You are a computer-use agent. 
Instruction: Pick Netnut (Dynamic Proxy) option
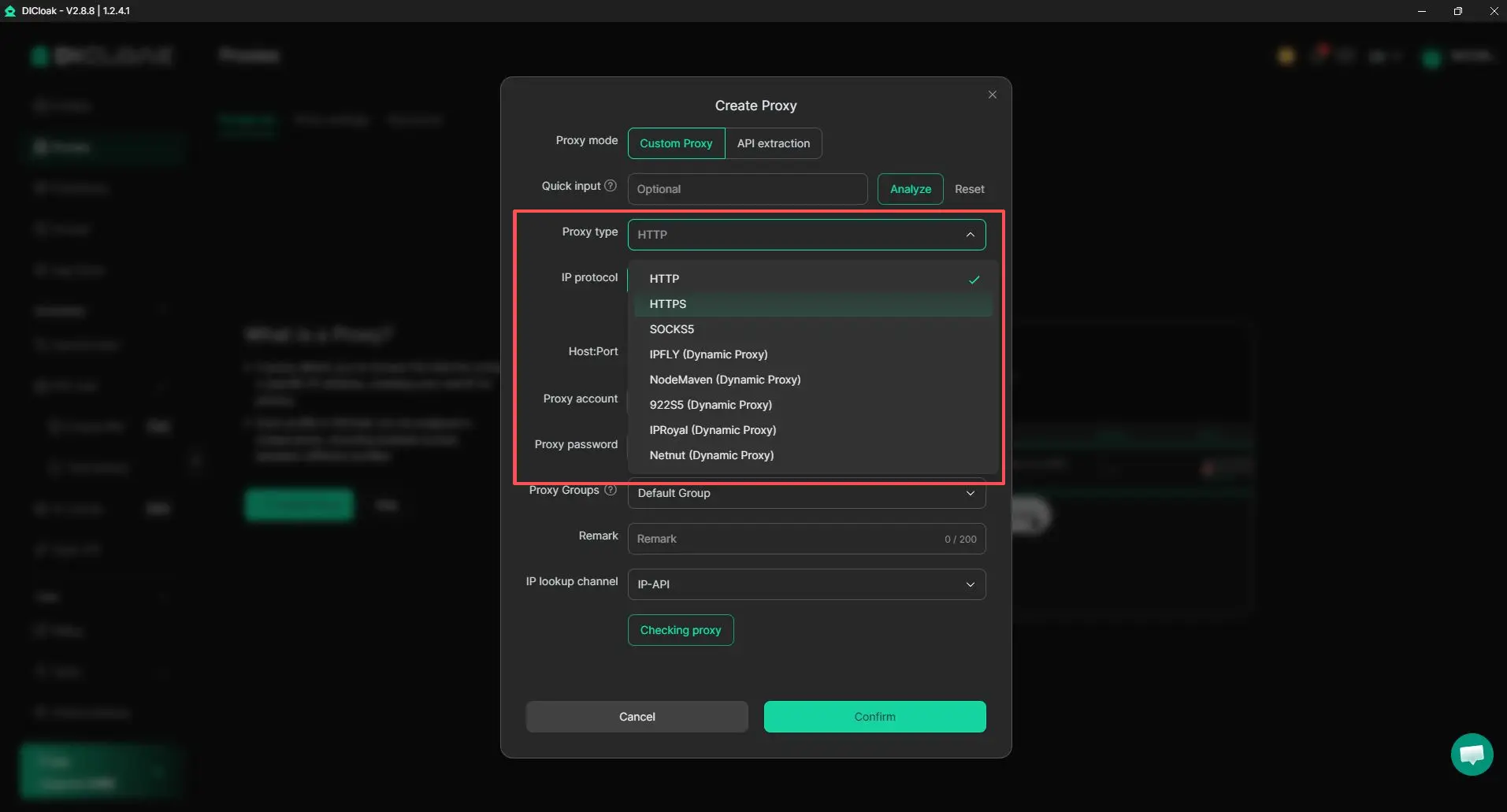point(711,455)
